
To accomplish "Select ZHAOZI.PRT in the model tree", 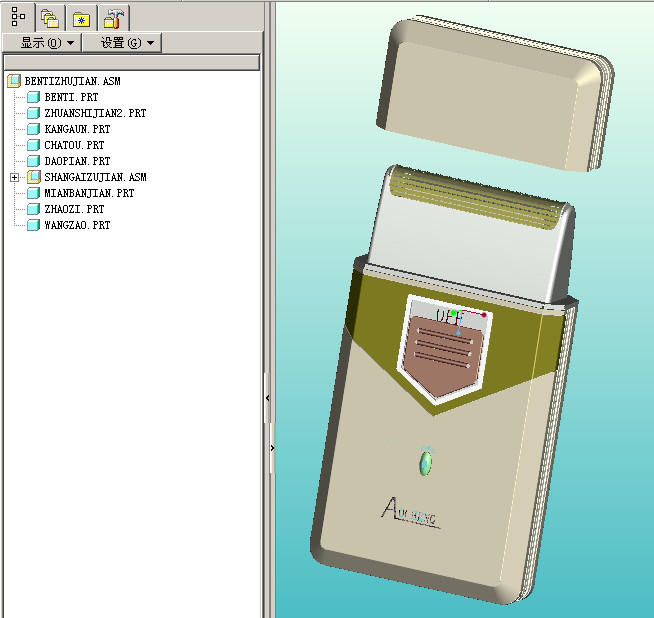I will (74, 209).
